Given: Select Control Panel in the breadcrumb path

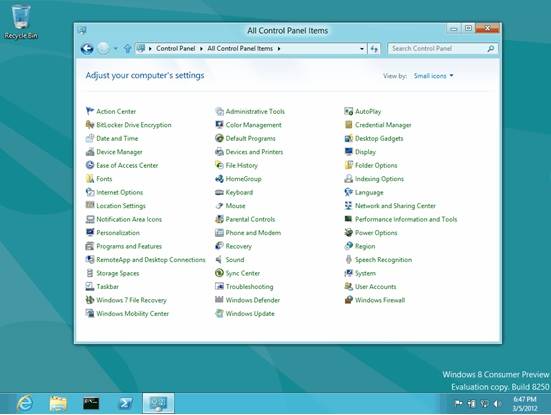Looking at the screenshot, I should pos(175,48).
